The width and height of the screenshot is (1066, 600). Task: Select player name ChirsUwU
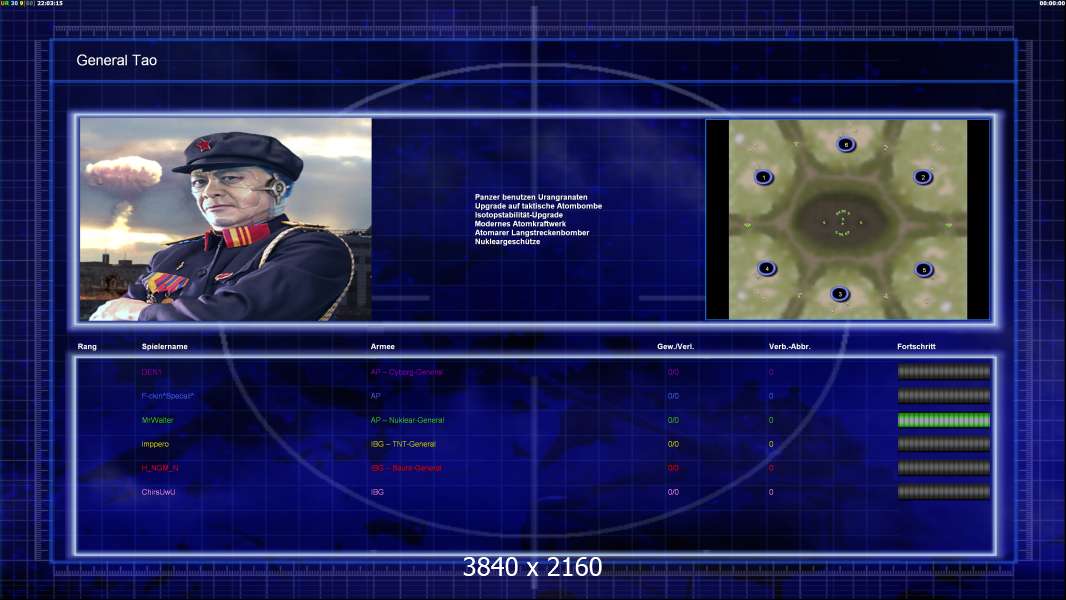click(158, 492)
